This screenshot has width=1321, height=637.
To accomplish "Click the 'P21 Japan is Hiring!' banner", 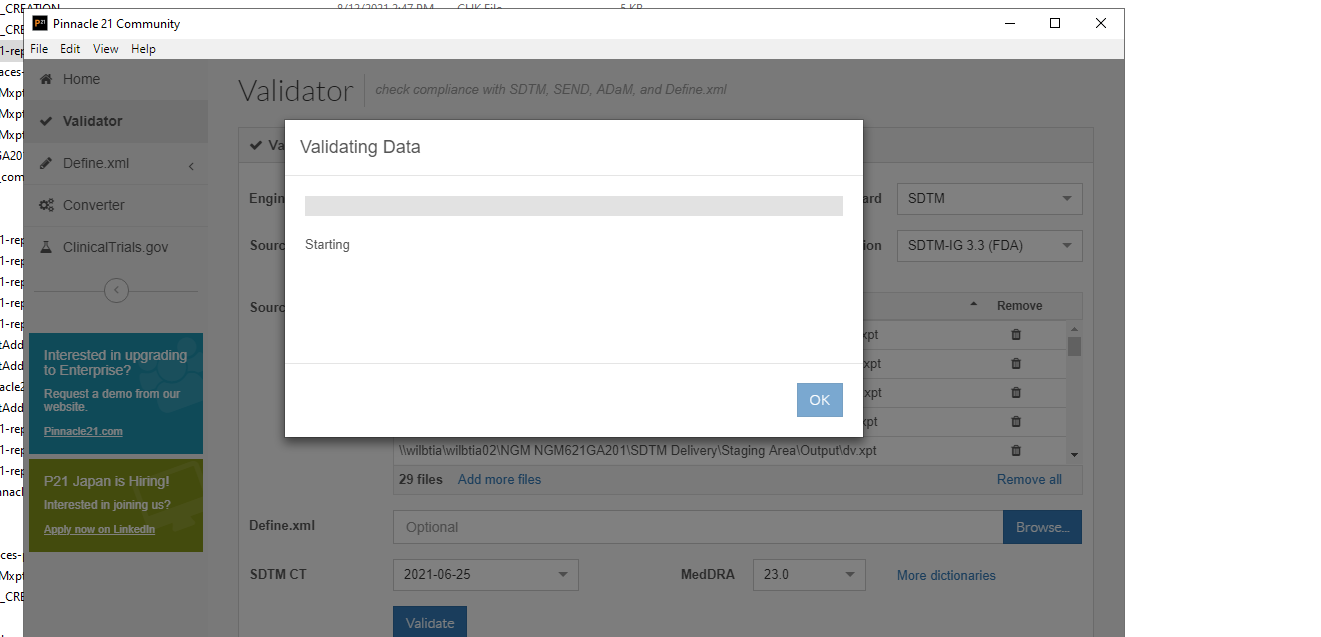I will click(116, 505).
